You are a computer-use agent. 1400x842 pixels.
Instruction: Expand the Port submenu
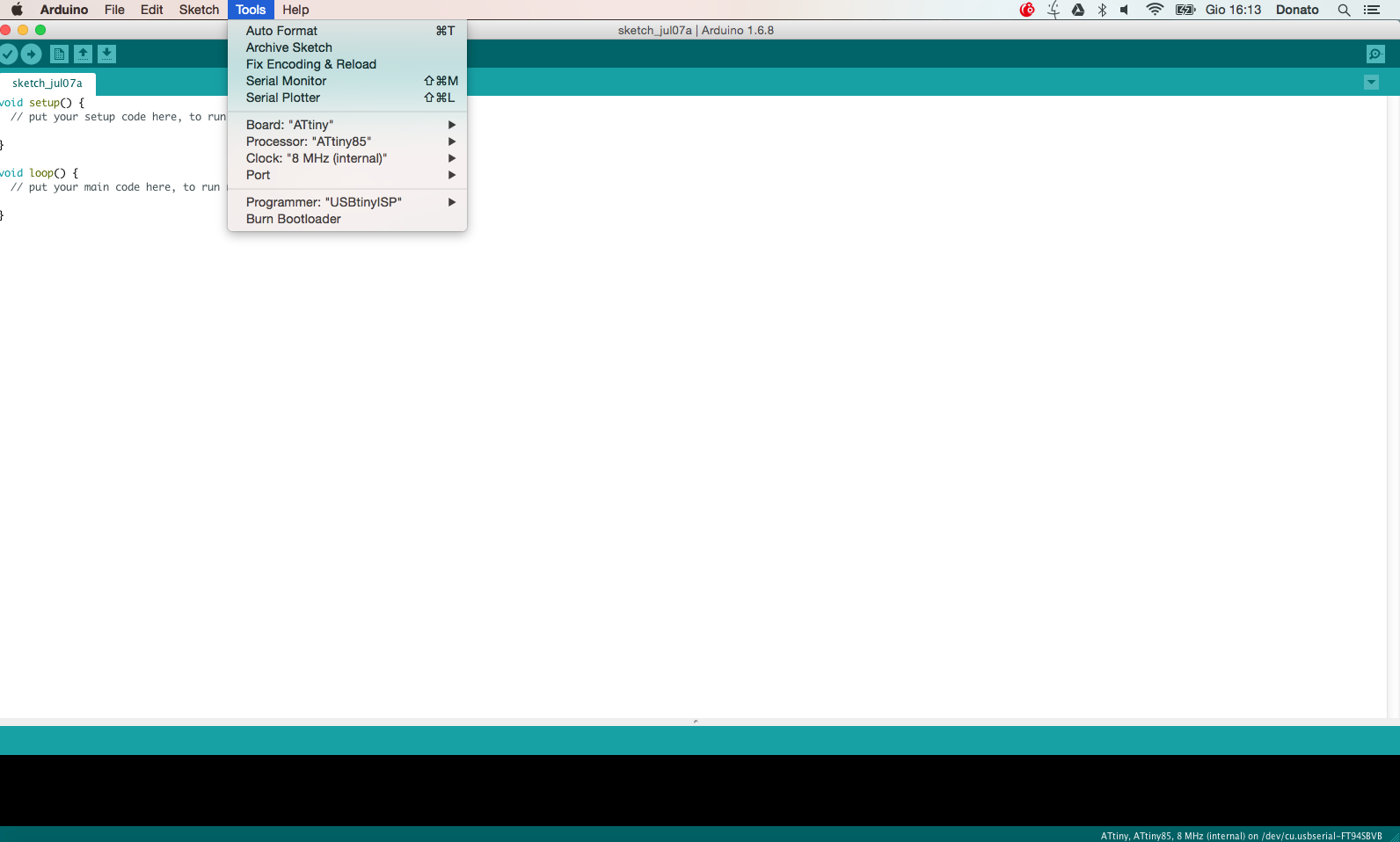347,175
